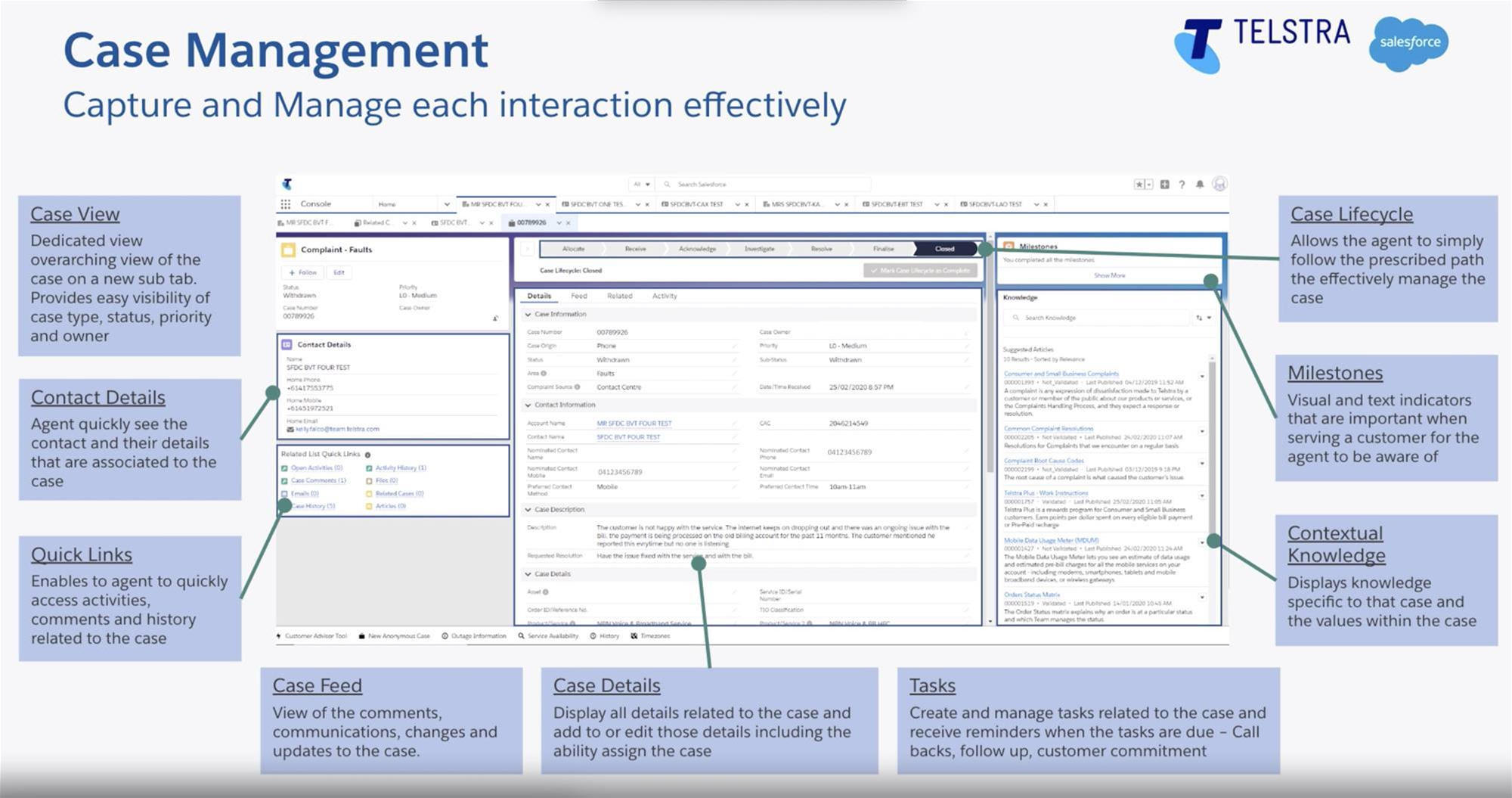Viewport: 1512px width, 798px height.
Task: Edit the Case Origin field pencil
Action: [x=734, y=346]
